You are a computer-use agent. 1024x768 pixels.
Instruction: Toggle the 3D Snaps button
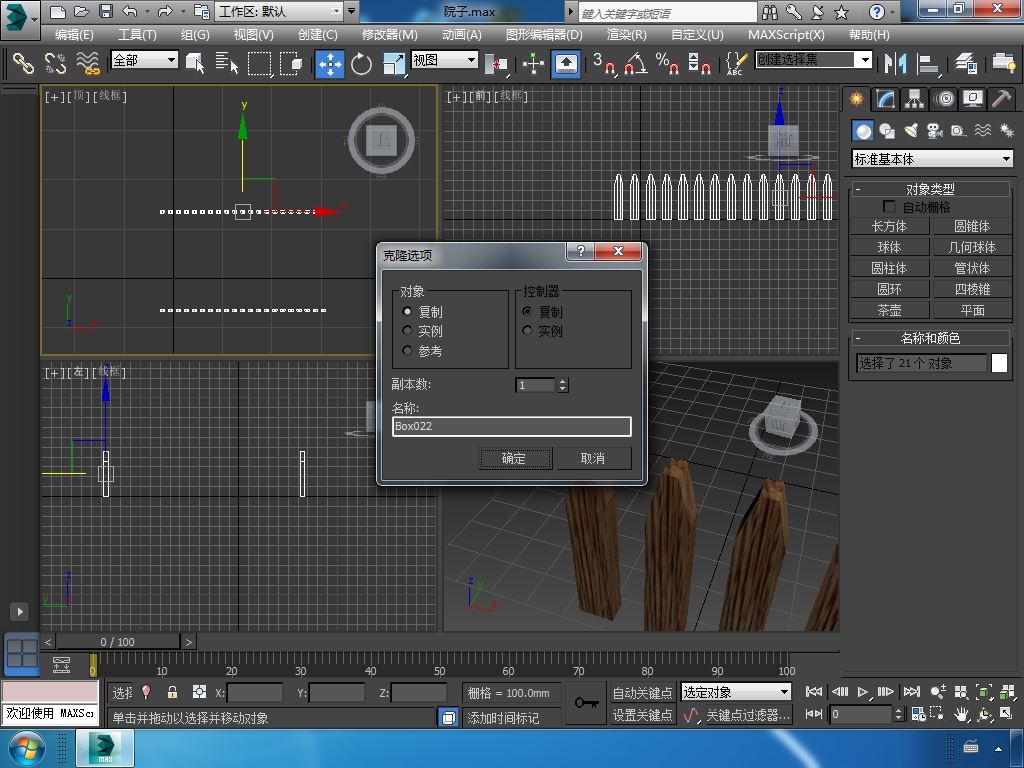coord(604,63)
